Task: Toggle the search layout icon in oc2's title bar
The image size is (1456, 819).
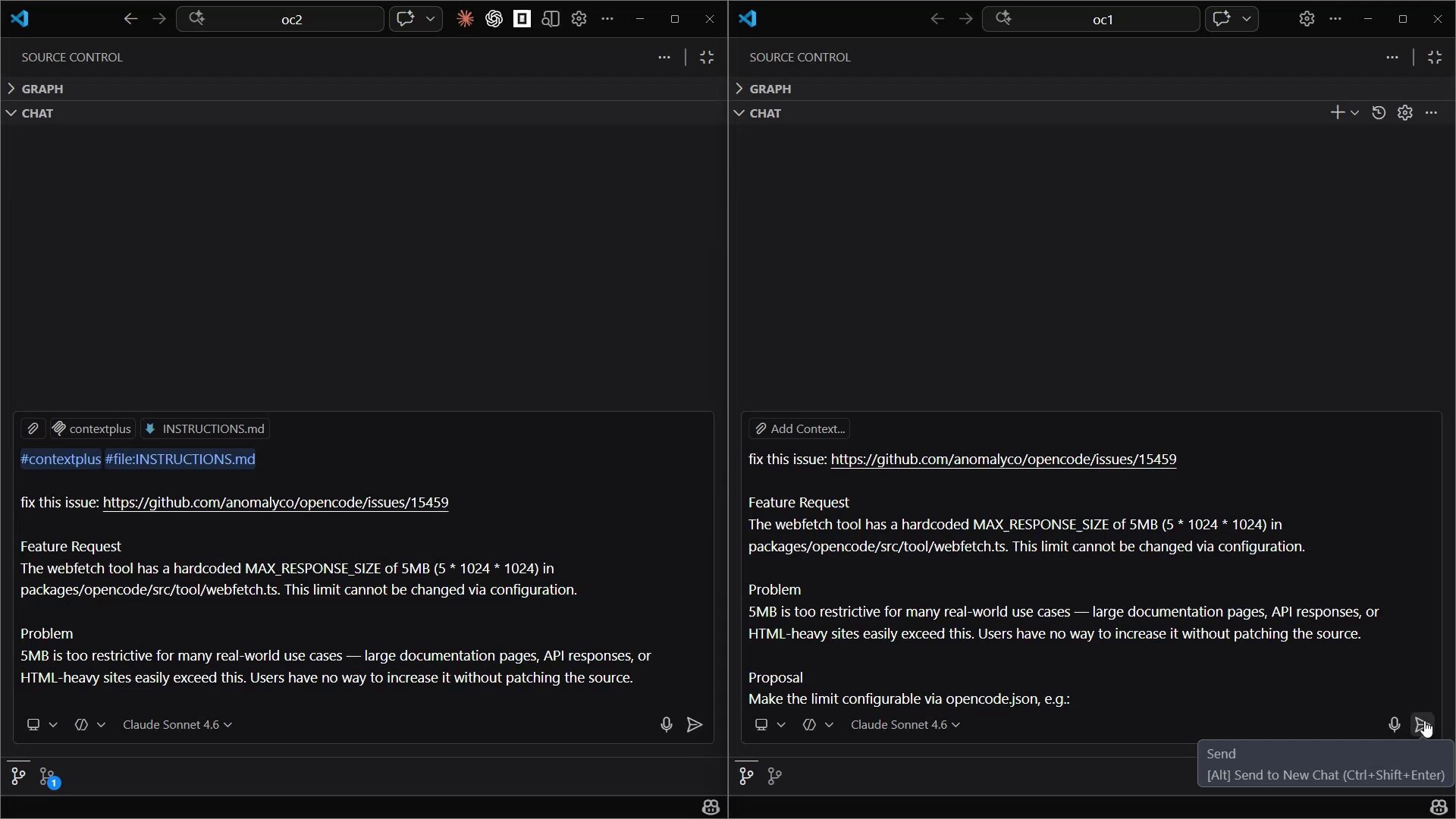Action: [551, 19]
